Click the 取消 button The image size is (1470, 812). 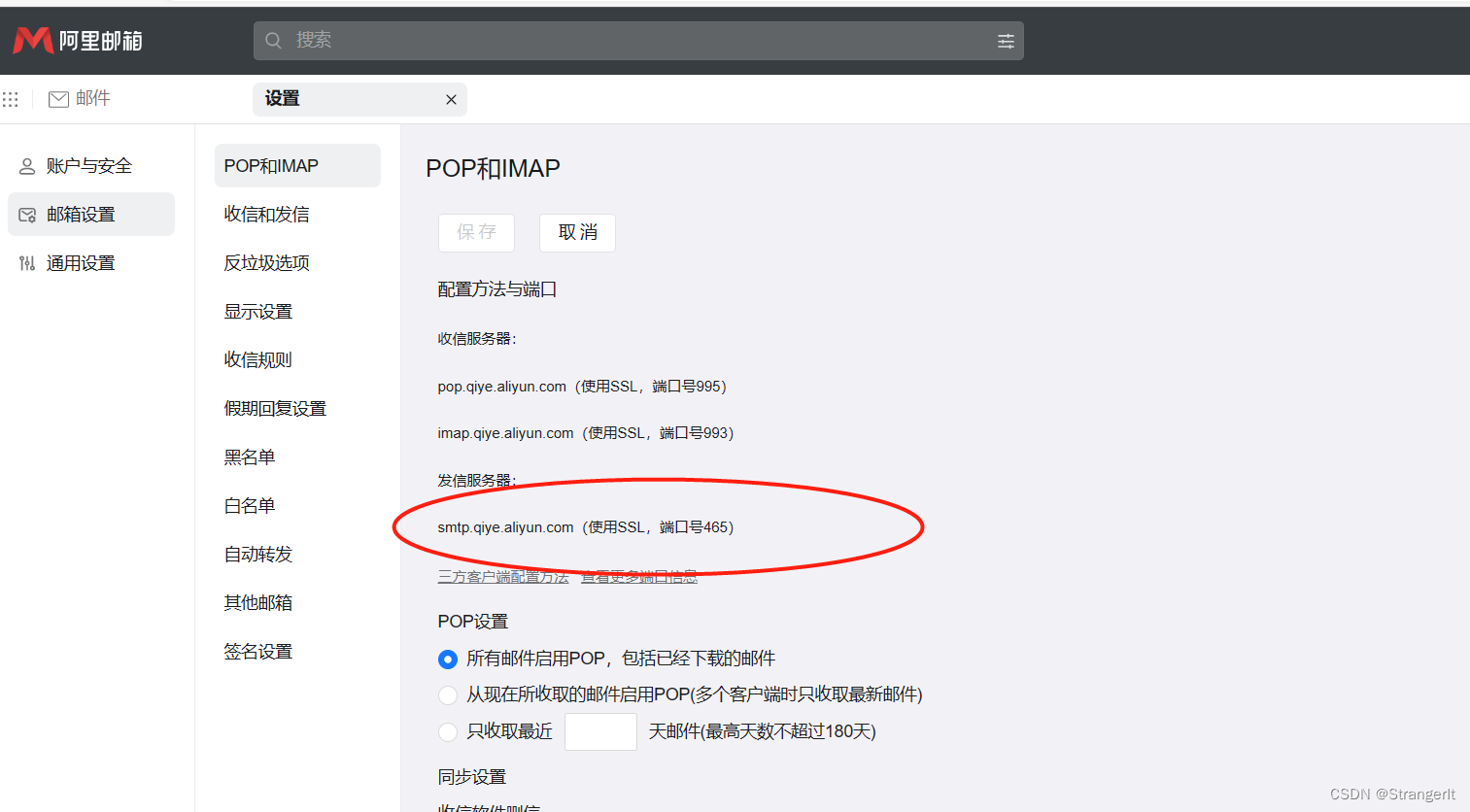pos(577,233)
